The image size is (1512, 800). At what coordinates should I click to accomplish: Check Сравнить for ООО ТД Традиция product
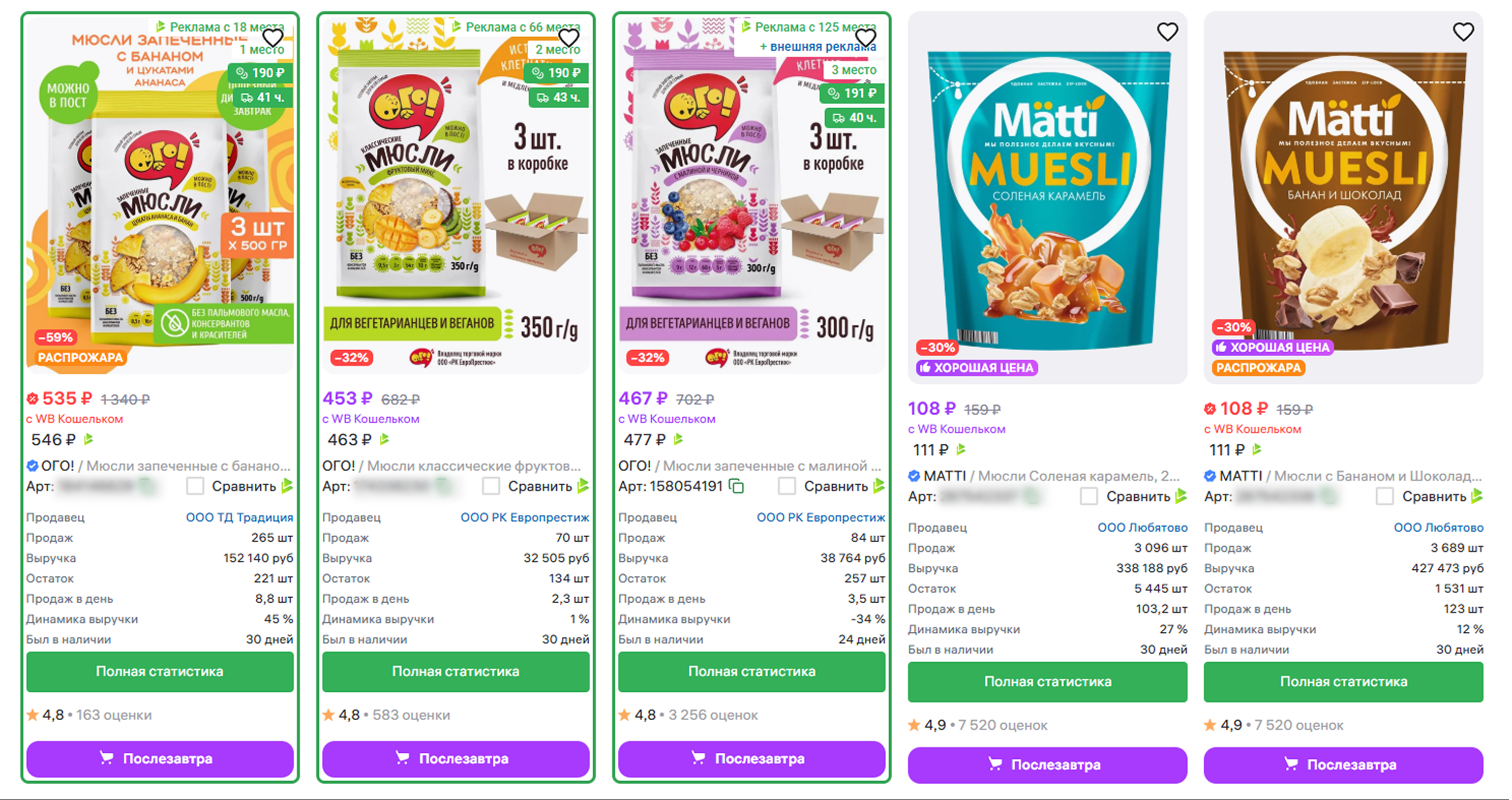point(195,486)
